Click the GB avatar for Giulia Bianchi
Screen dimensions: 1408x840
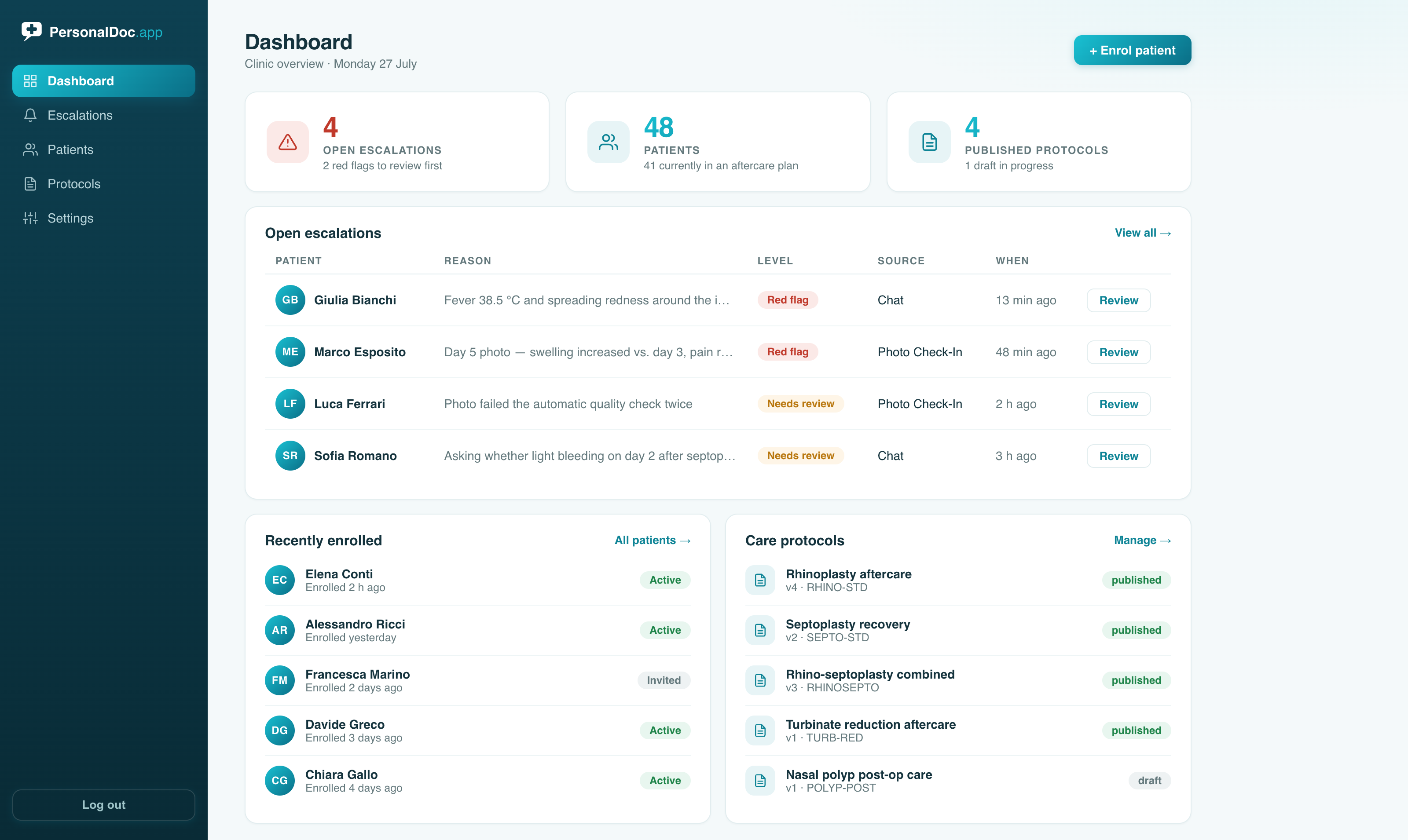(290, 300)
